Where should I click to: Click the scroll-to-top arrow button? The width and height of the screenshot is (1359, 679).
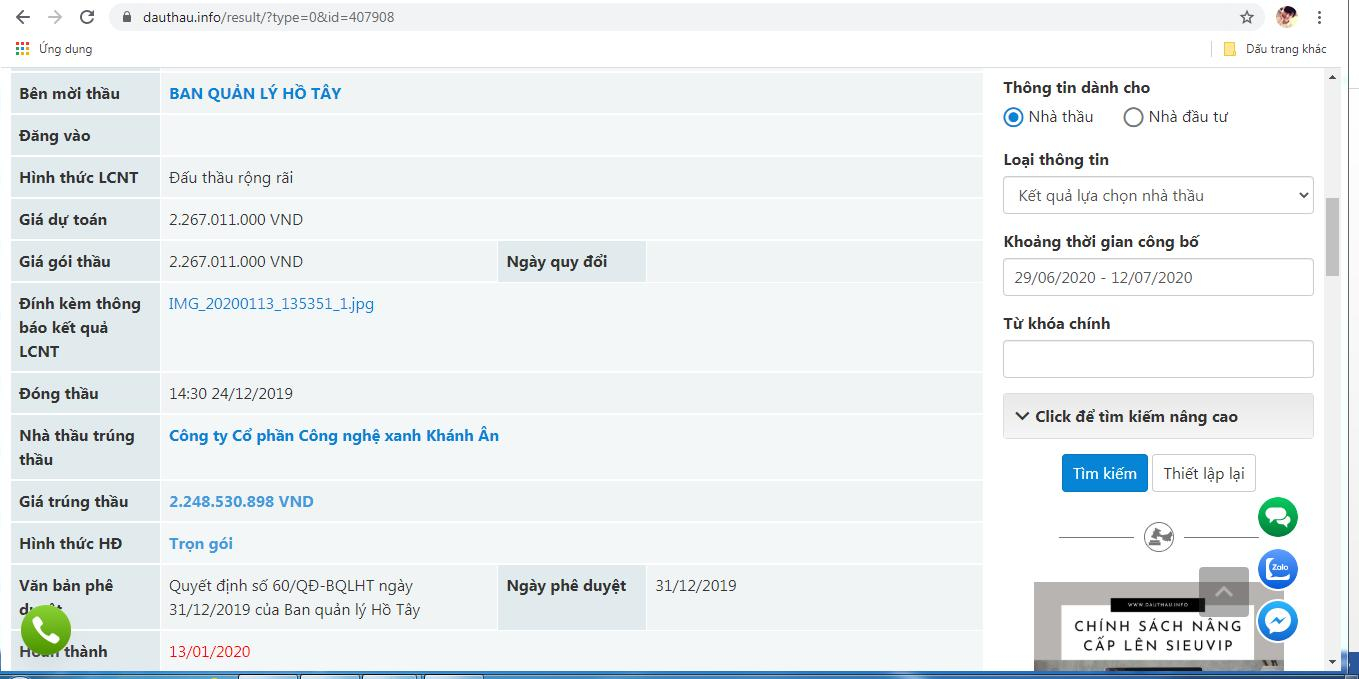pos(1223,592)
